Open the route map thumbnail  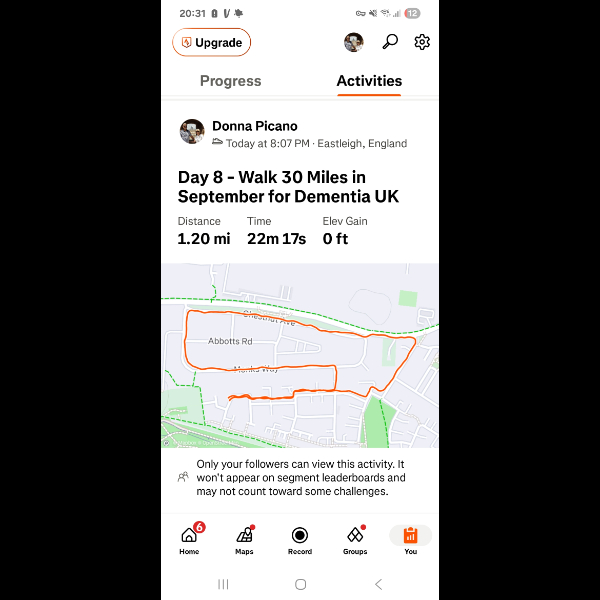point(300,355)
